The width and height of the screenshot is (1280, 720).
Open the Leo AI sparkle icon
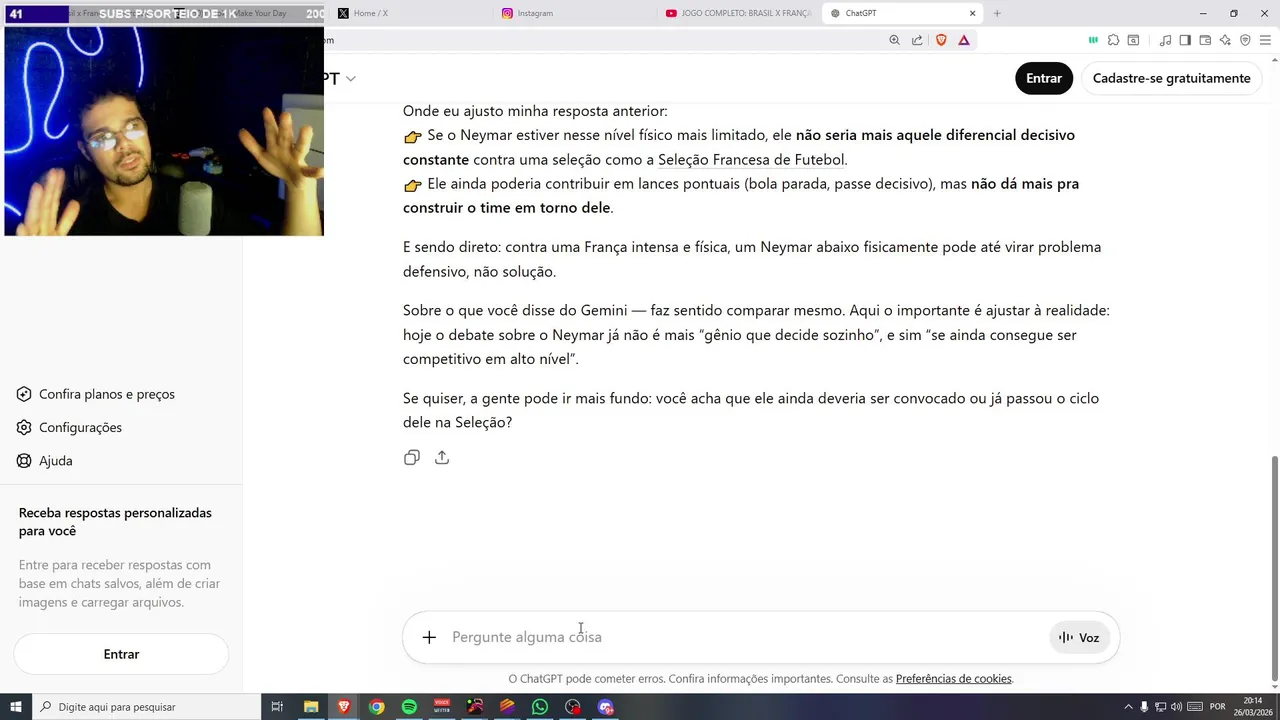coord(1225,40)
